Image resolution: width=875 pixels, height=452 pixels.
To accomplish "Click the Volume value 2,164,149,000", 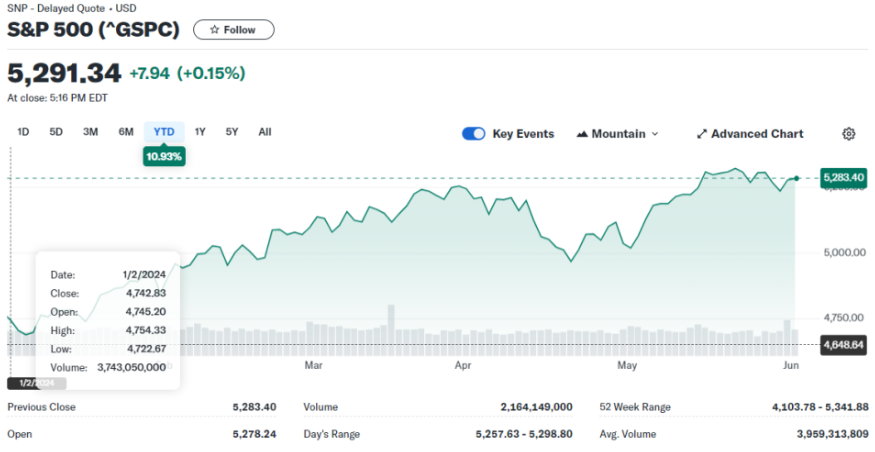I will pos(536,407).
